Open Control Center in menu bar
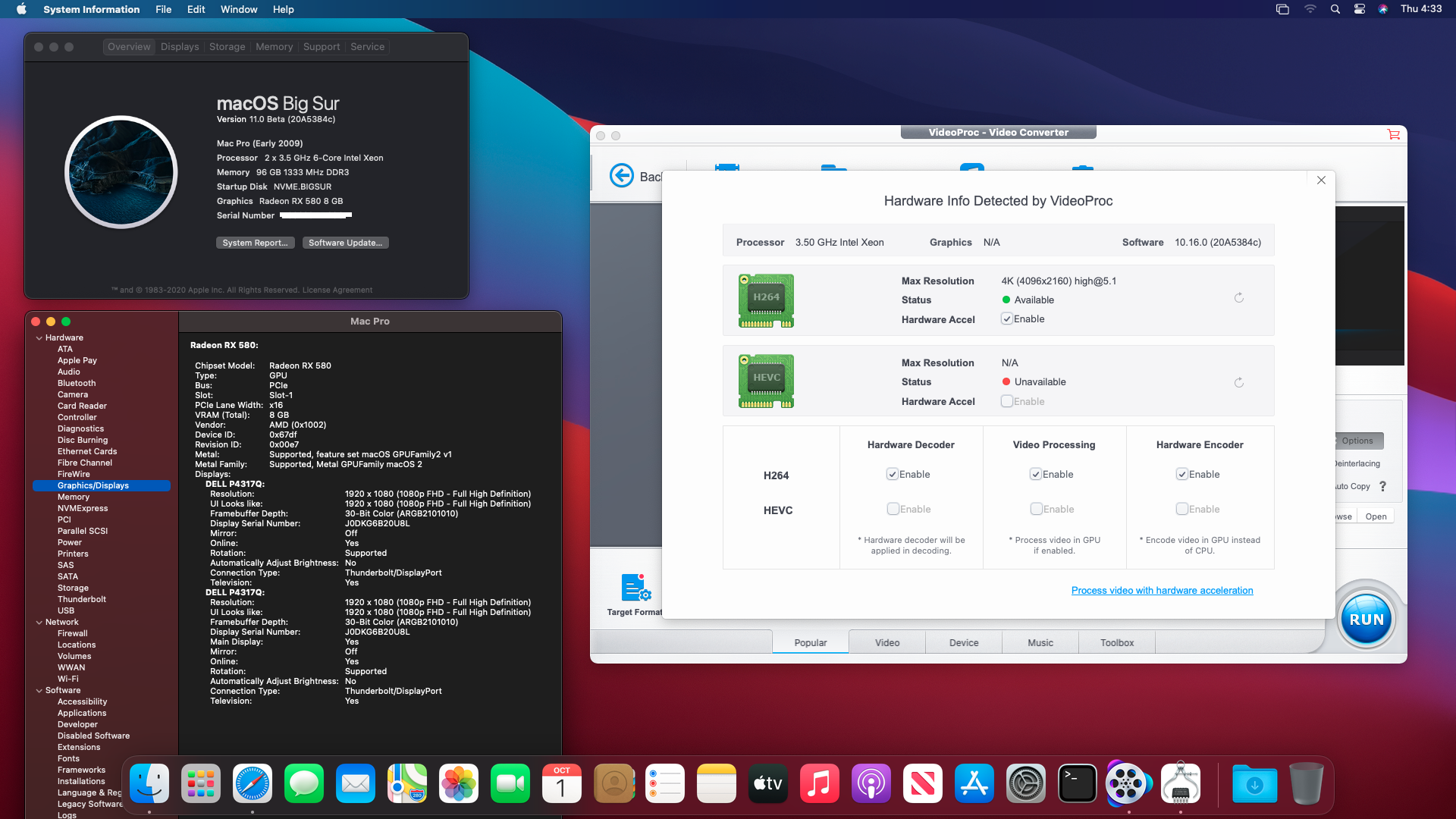The height and width of the screenshot is (819, 1456). [1360, 9]
